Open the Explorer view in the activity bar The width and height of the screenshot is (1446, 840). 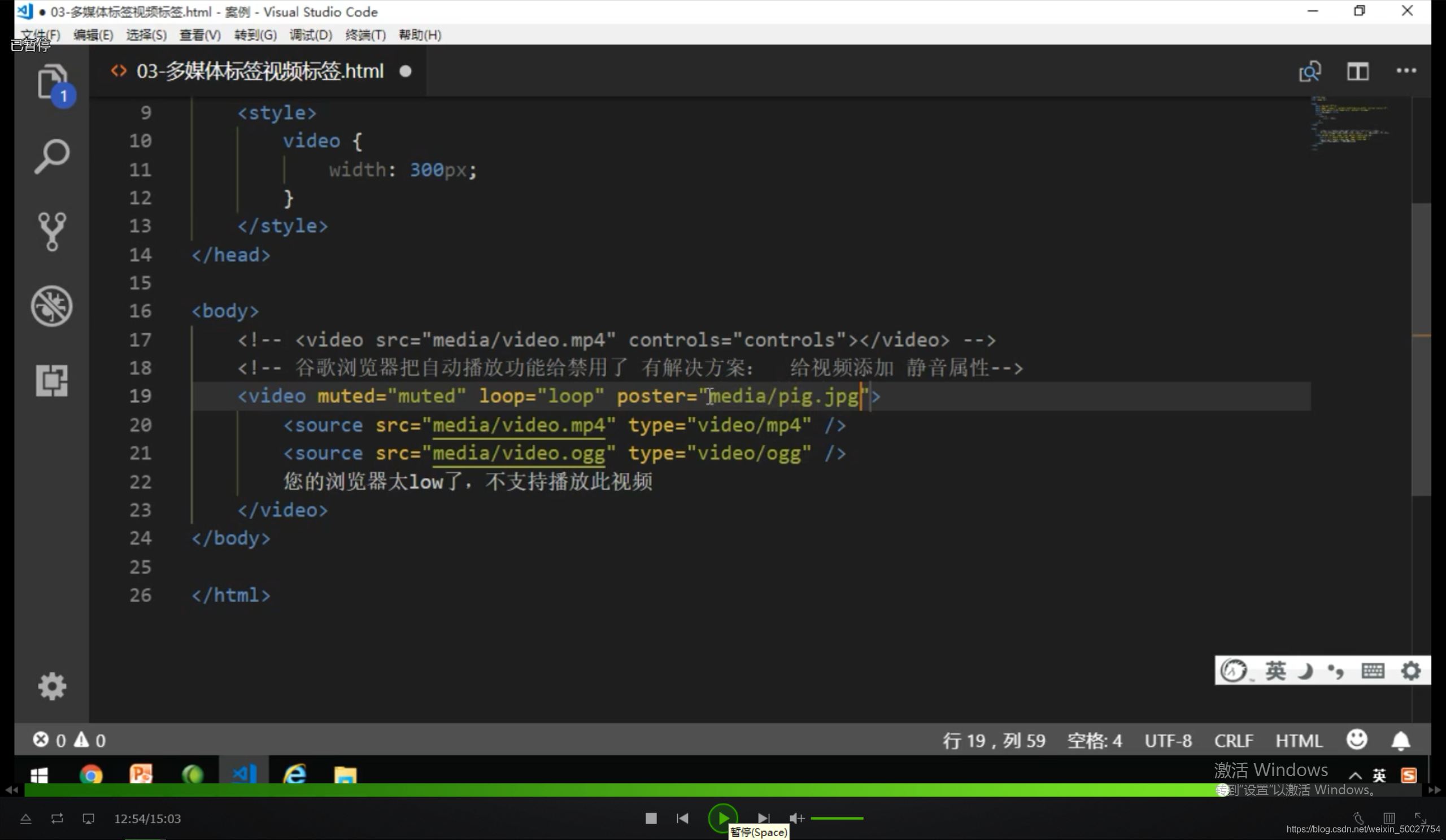pyautogui.click(x=53, y=83)
